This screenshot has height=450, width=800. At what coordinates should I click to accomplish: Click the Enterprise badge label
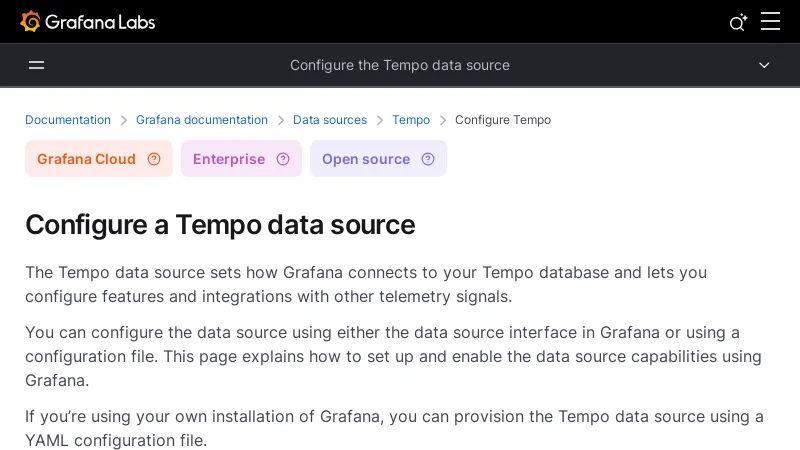point(229,159)
